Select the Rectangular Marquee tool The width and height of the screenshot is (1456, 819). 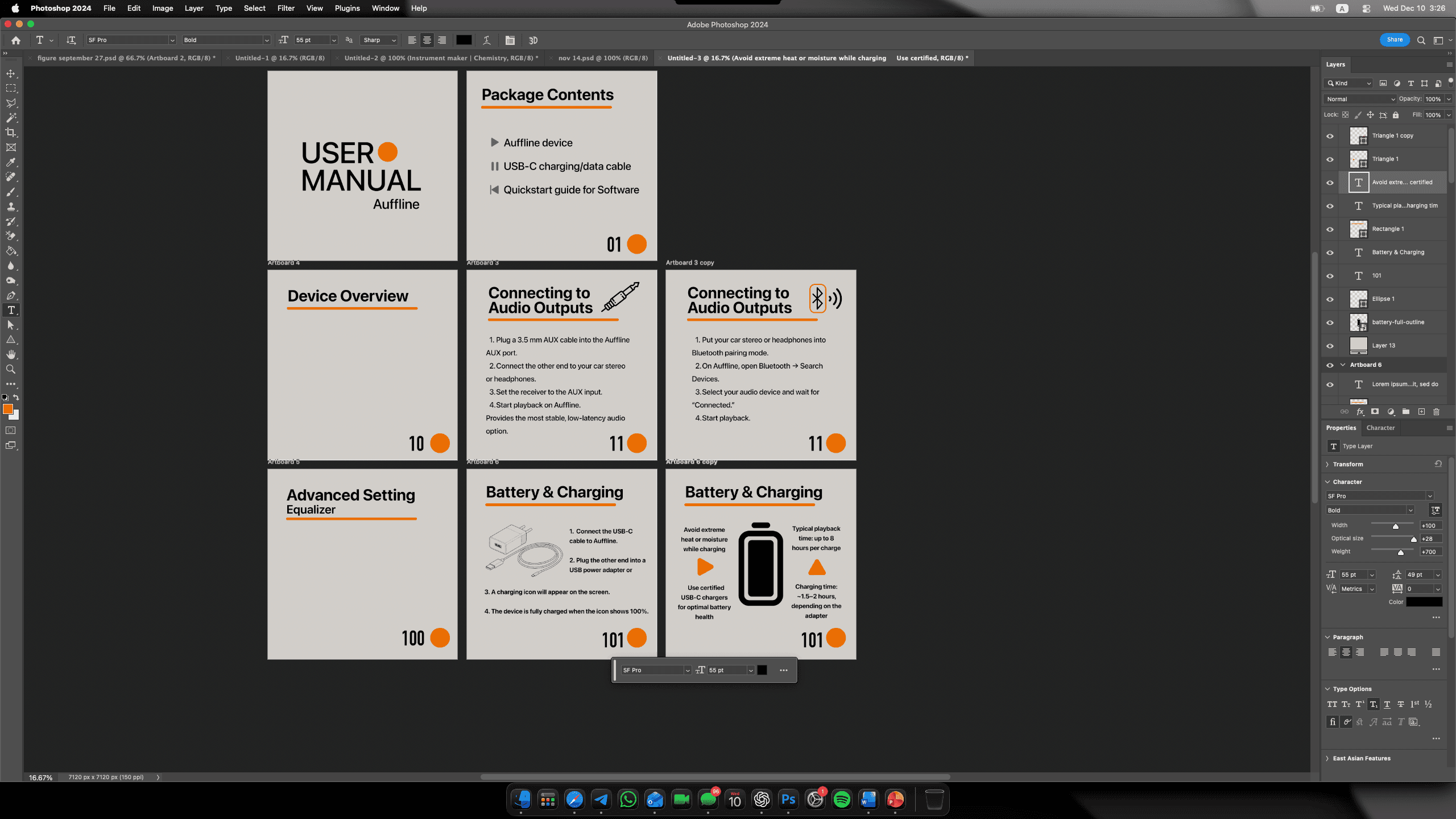(x=11, y=89)
